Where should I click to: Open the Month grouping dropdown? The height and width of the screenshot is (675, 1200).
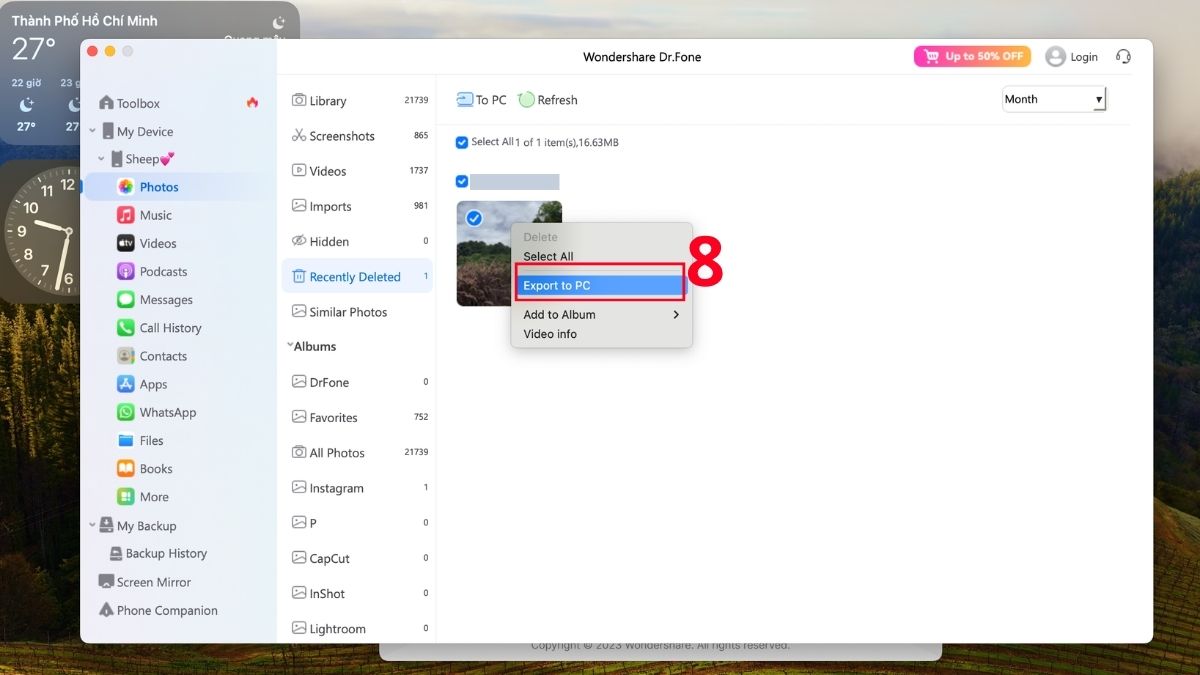1054,99
